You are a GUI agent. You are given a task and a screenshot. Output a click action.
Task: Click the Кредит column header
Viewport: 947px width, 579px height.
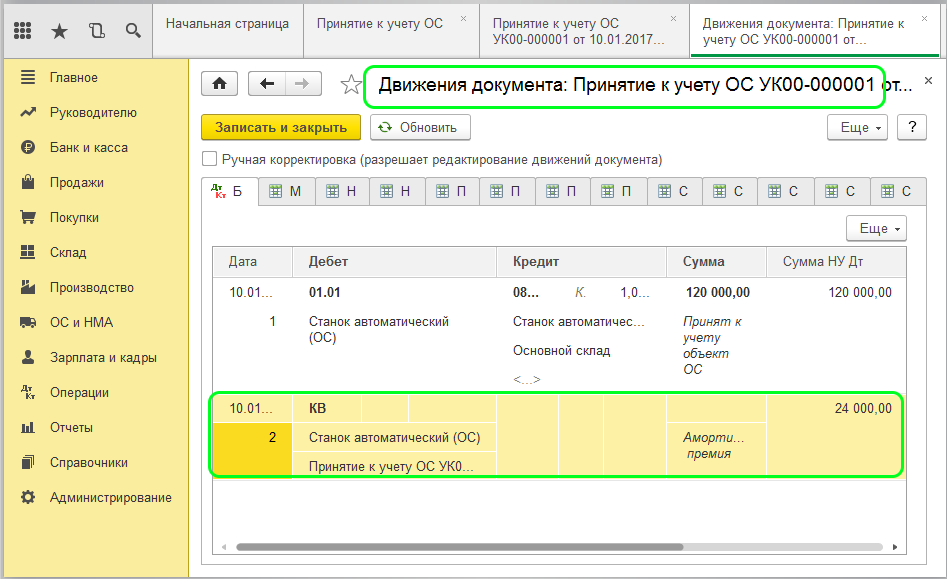coord(582,261)
